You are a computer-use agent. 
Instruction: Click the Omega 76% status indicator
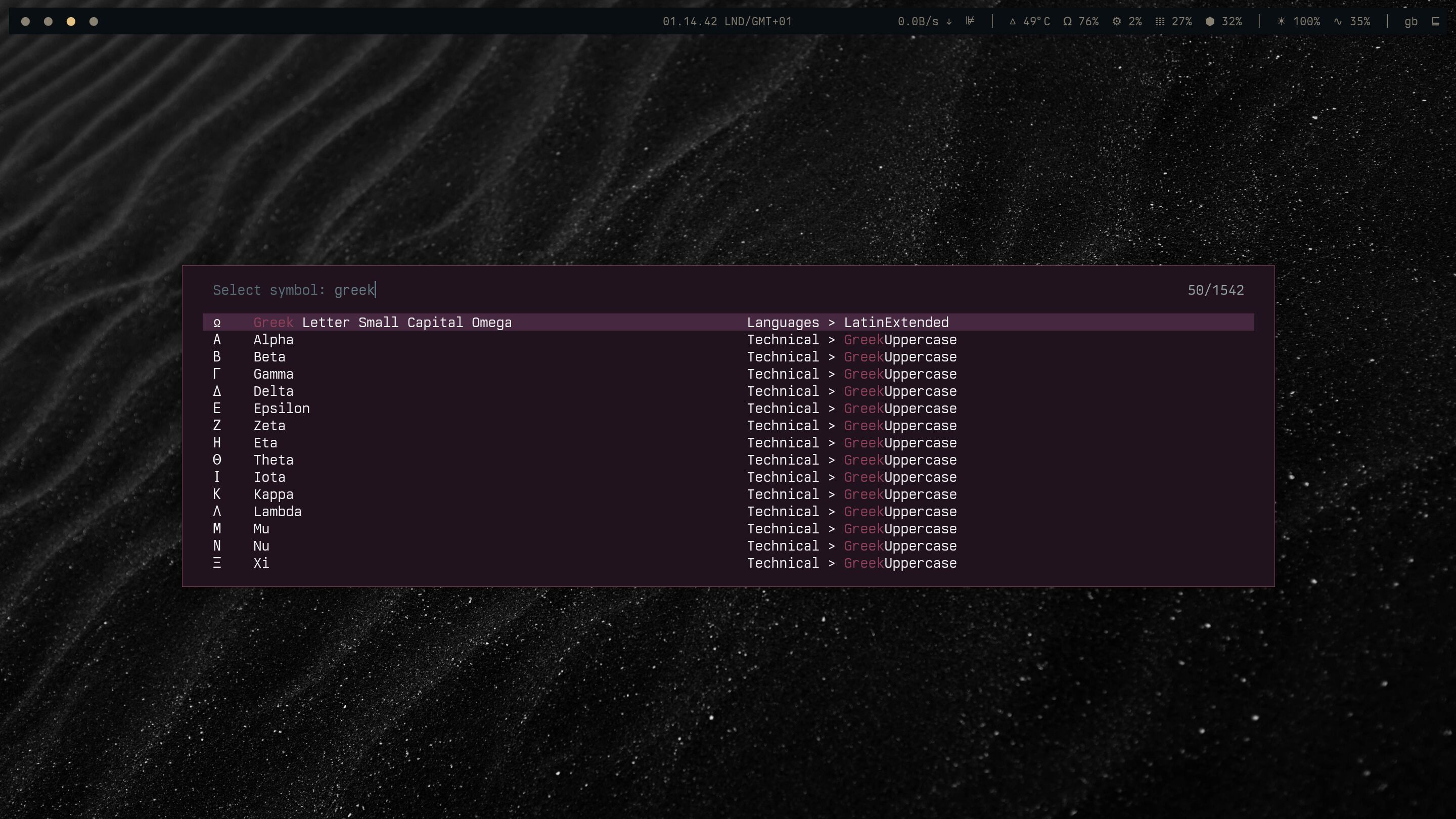click(1080, 21)
